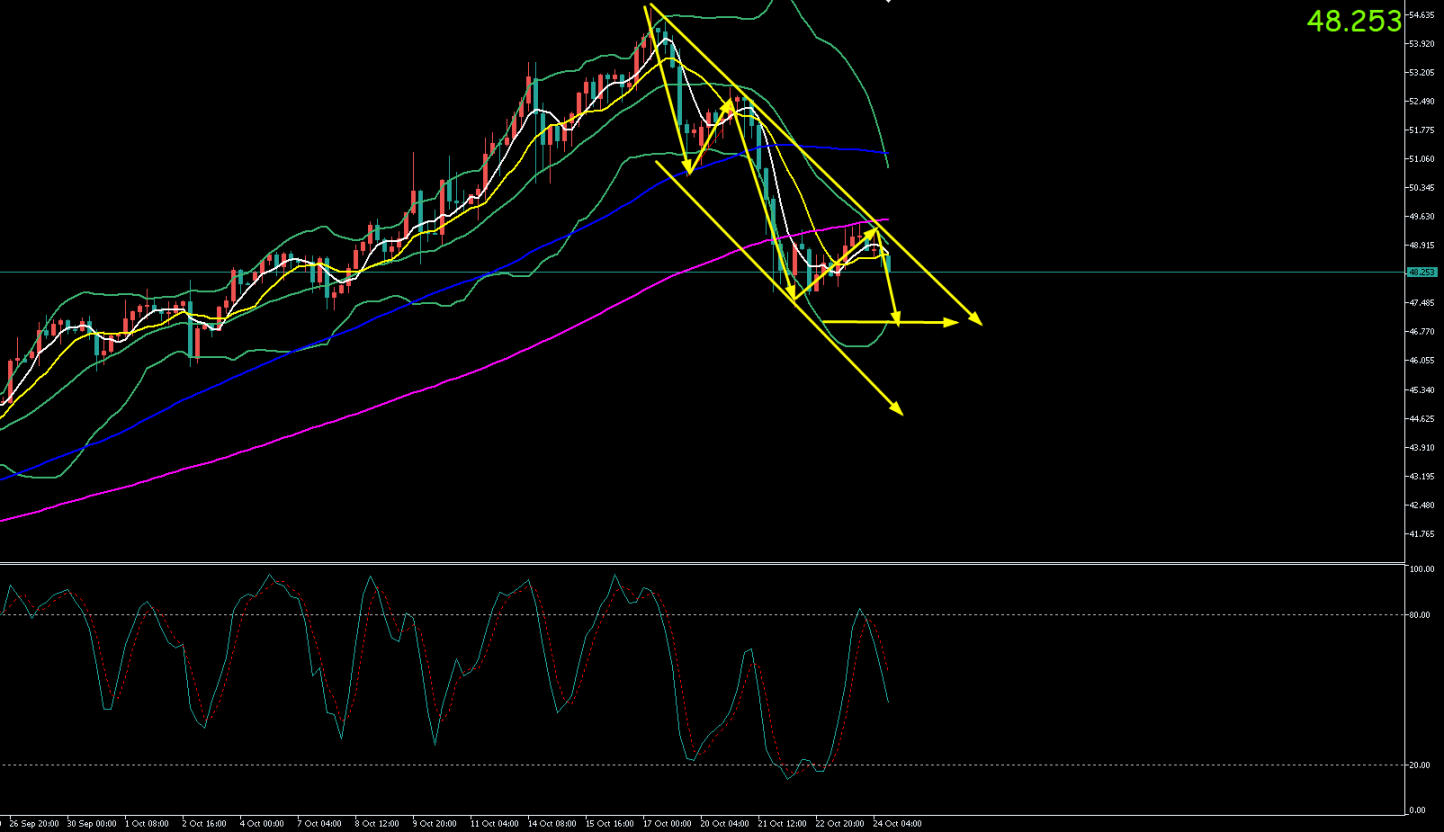Select the 26 Sep 20:00 time label
Image resolution: width=1444 pixels, height=832 pixels.
(x=33, y=824)
